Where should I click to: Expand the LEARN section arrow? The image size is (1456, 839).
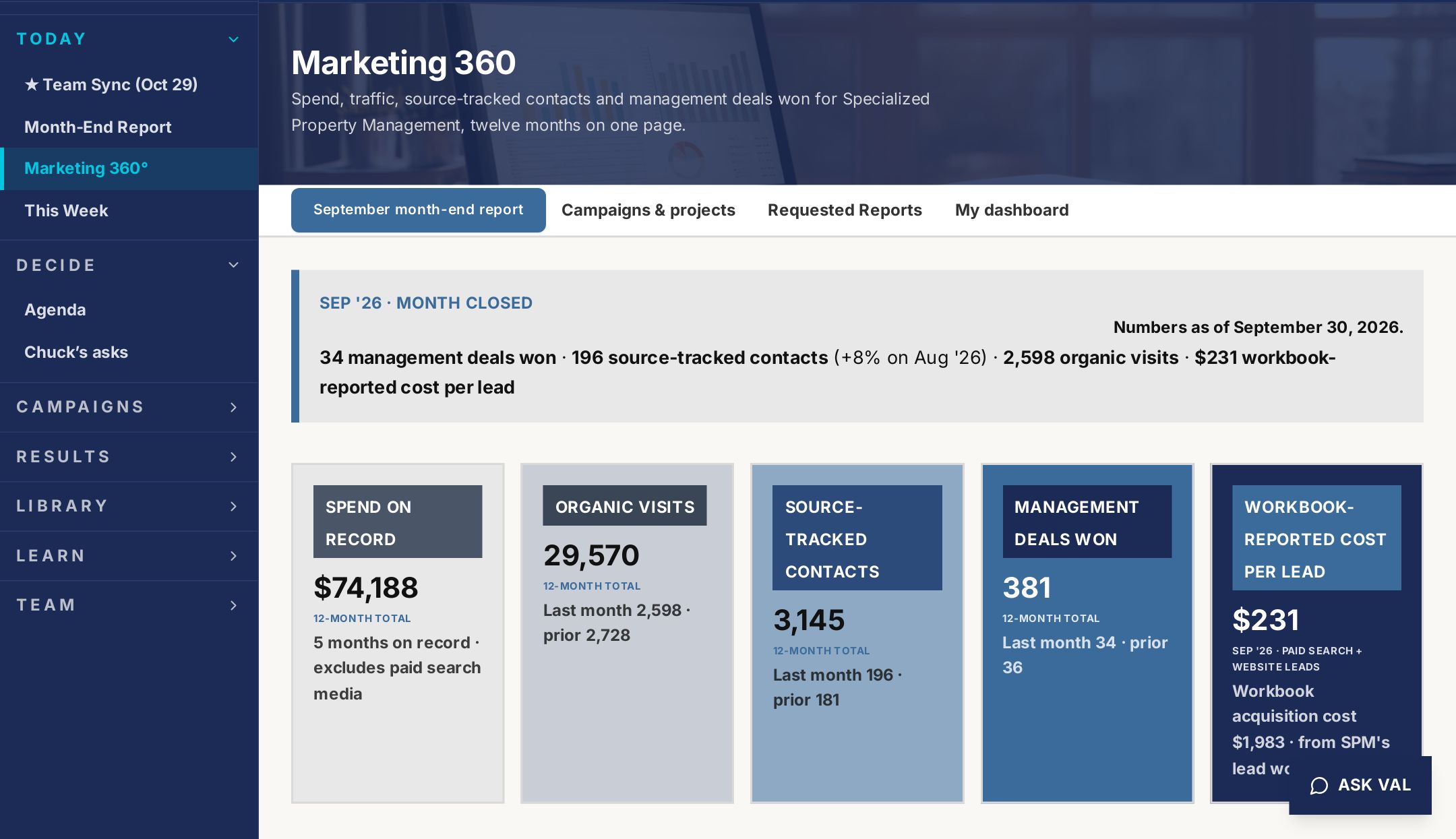234,556
